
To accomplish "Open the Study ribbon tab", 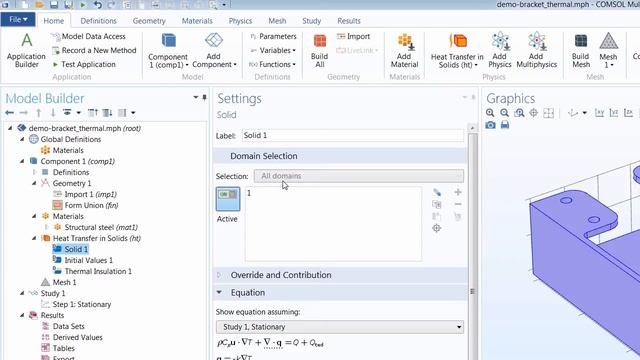I will click(x=311, y=21).
